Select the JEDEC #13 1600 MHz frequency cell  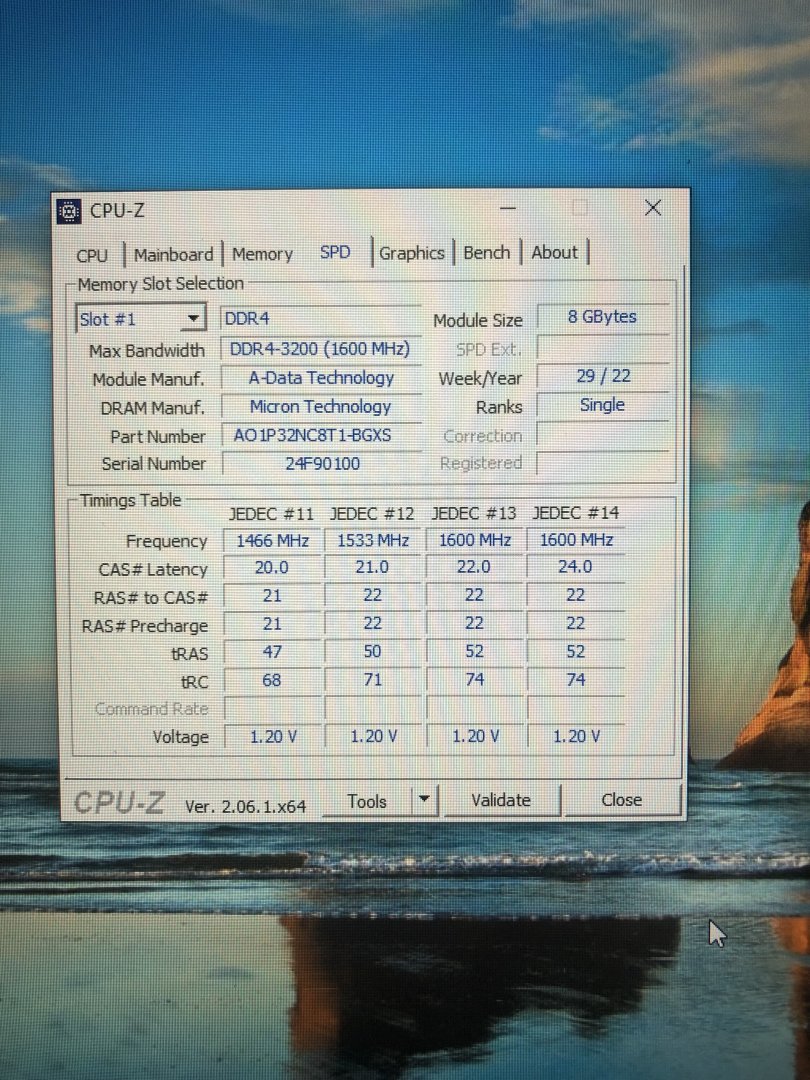[475, 540]
